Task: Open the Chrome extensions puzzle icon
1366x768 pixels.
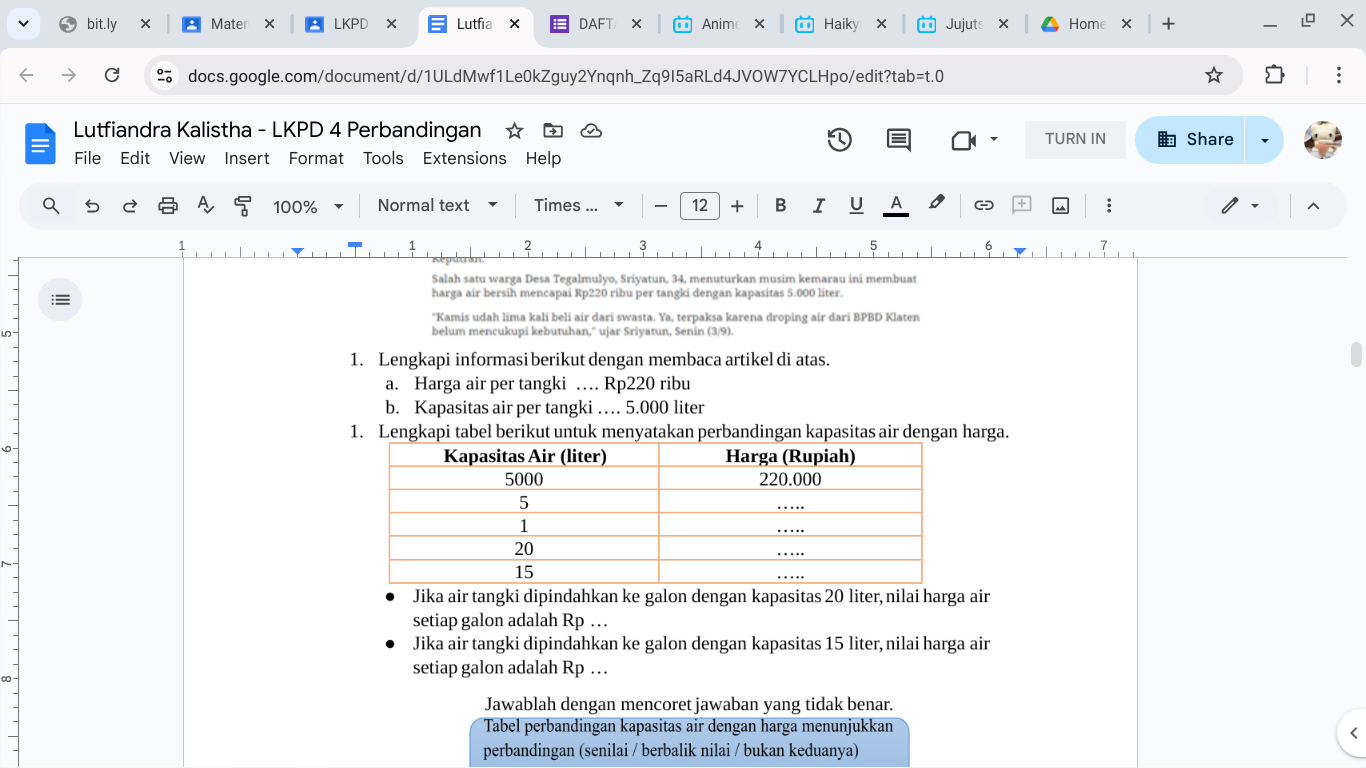Action: coord(1275,75)
